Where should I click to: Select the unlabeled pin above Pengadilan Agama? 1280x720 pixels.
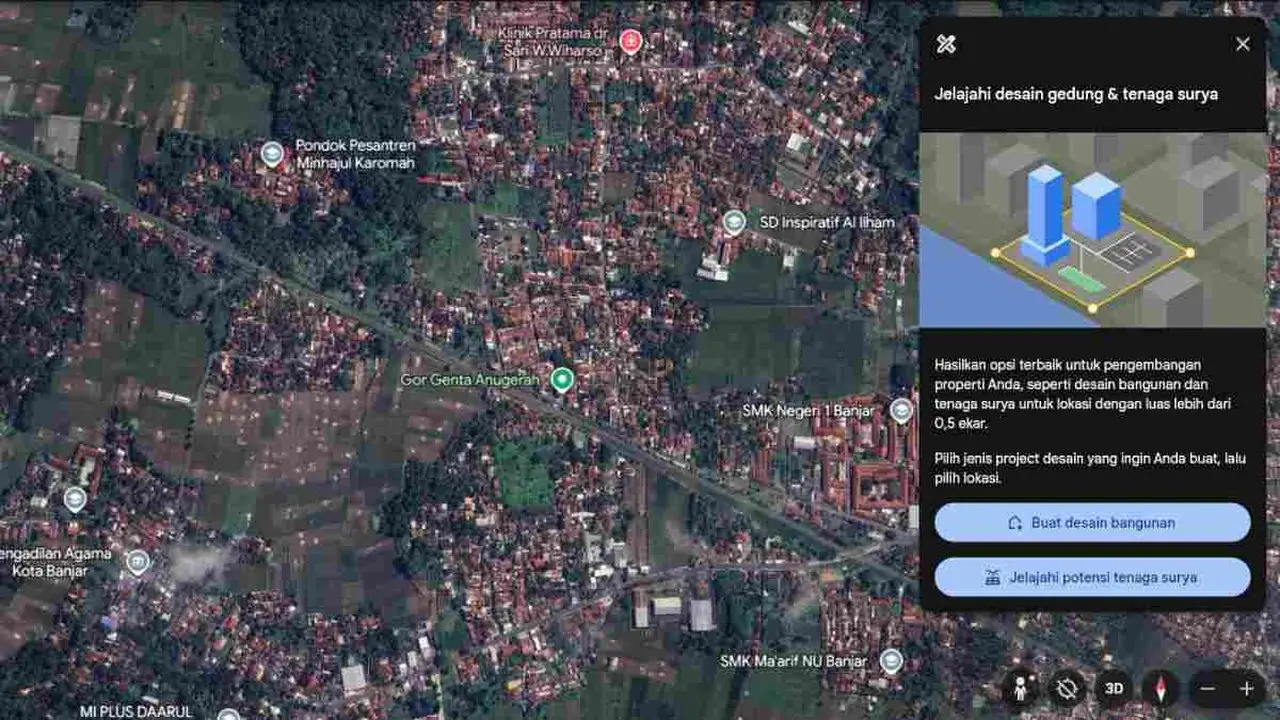75,498
